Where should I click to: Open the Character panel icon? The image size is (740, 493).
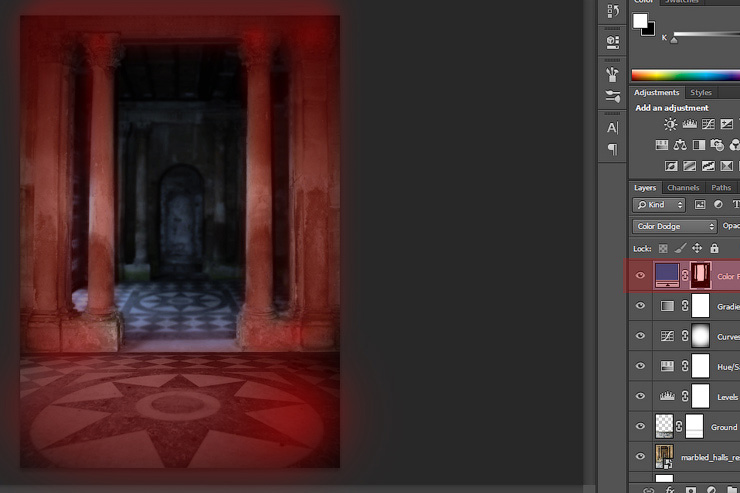[x=613, y=128]
